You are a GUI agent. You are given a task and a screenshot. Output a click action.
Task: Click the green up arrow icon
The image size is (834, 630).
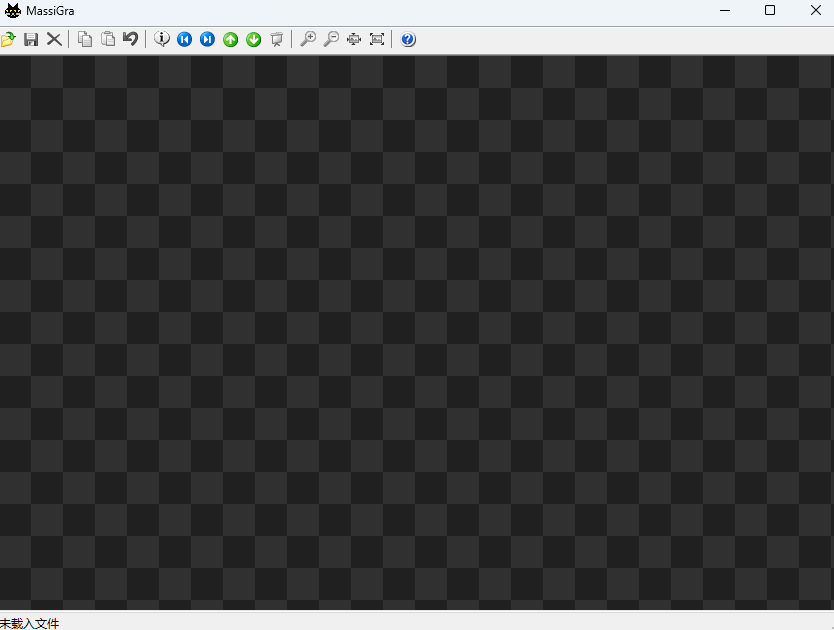tap(231, 39)
